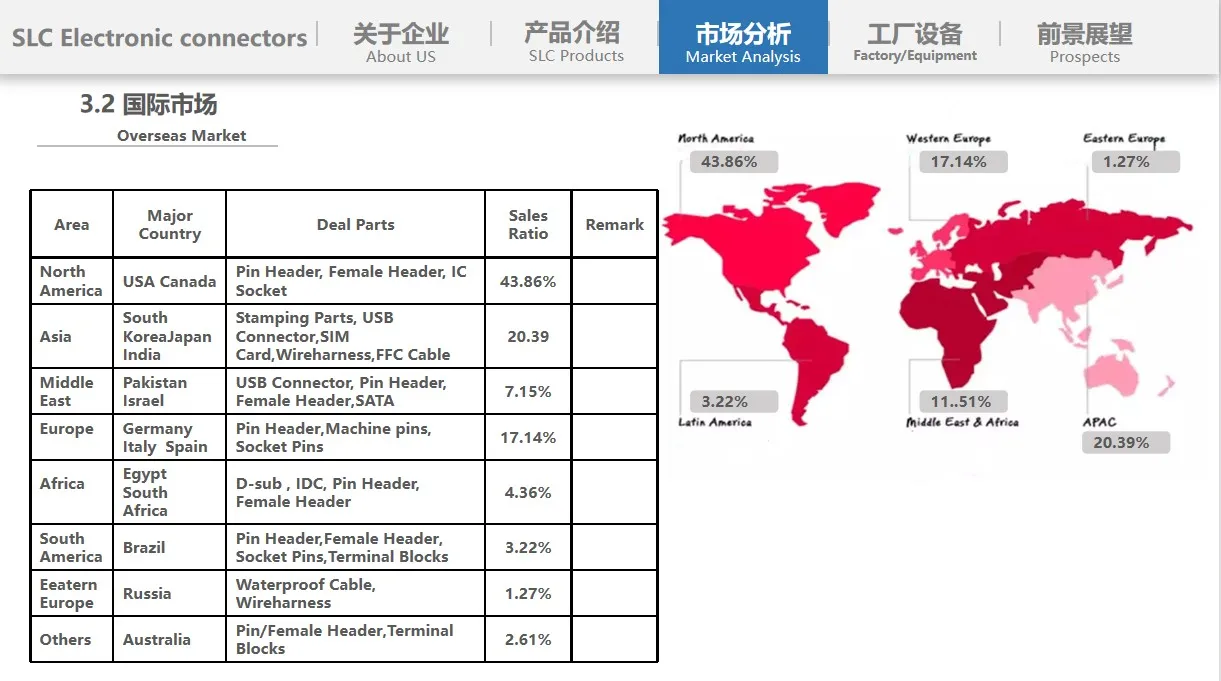Click the Eastern Europe 1.27% map label
1221x681 pixels.
(1134, 161)
